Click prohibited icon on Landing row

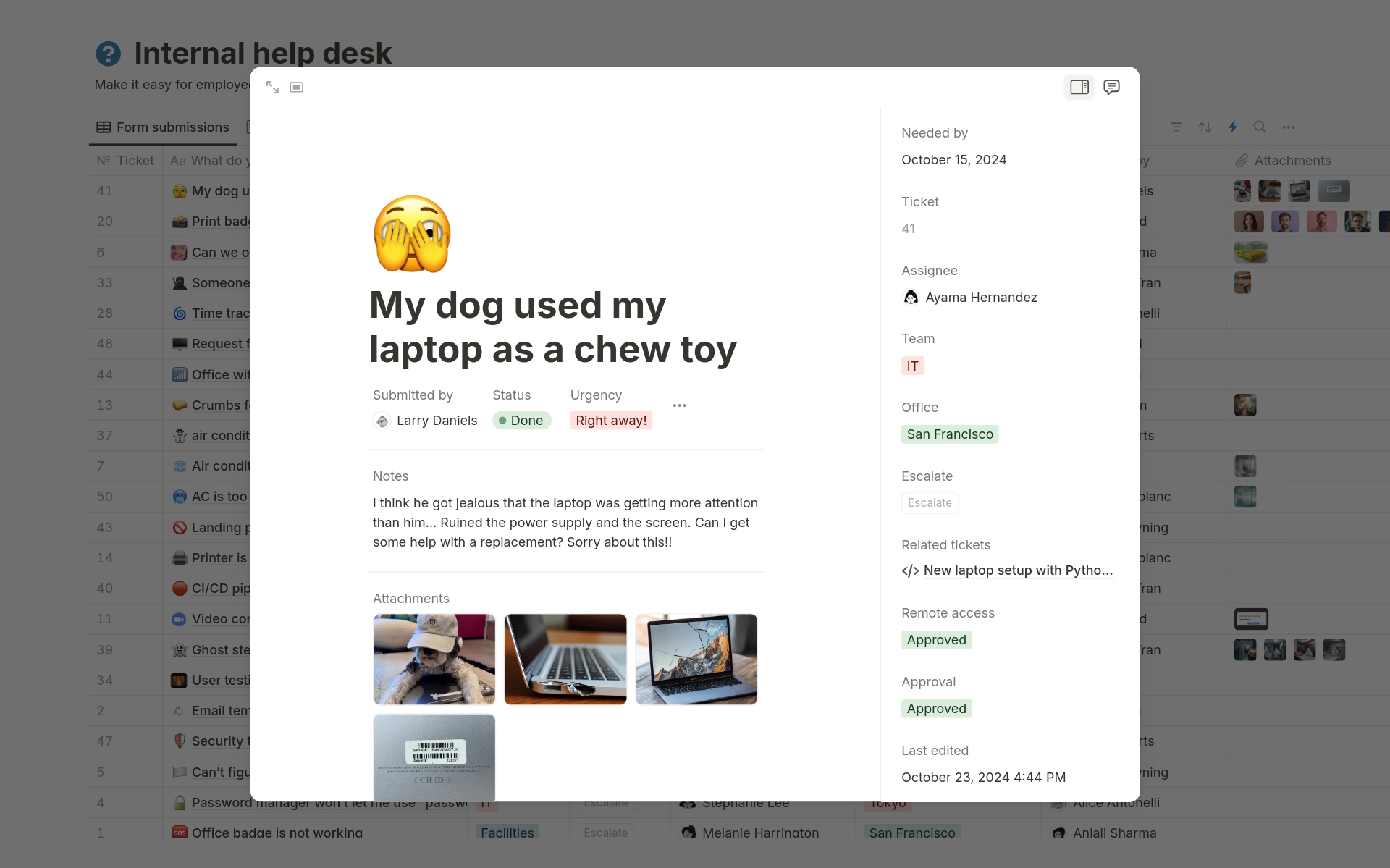pyautogui.click(x=180, y=528)
